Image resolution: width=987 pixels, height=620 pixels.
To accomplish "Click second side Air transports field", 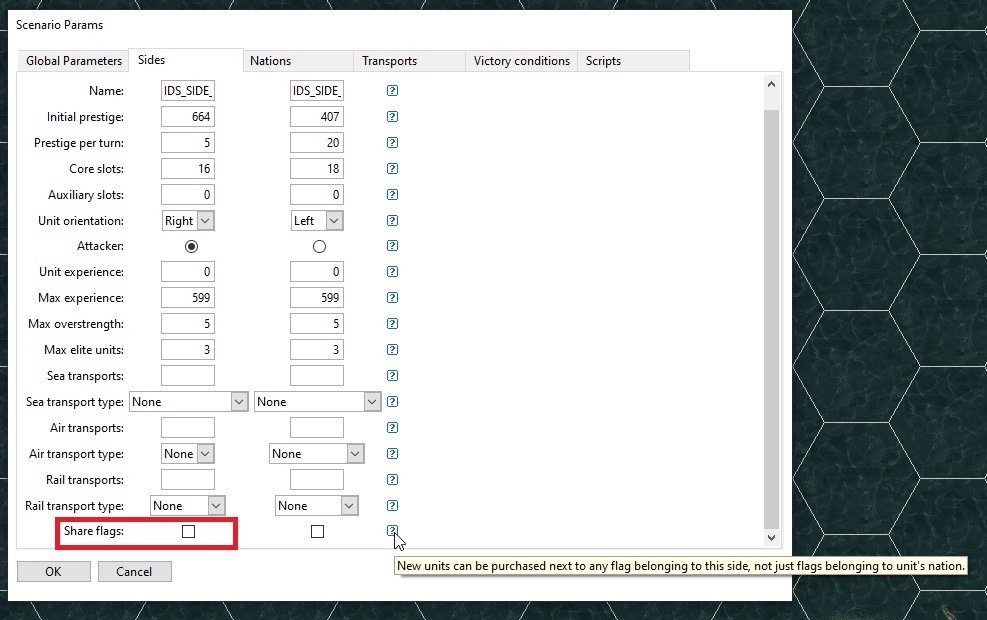I will [x=317, y=427].
